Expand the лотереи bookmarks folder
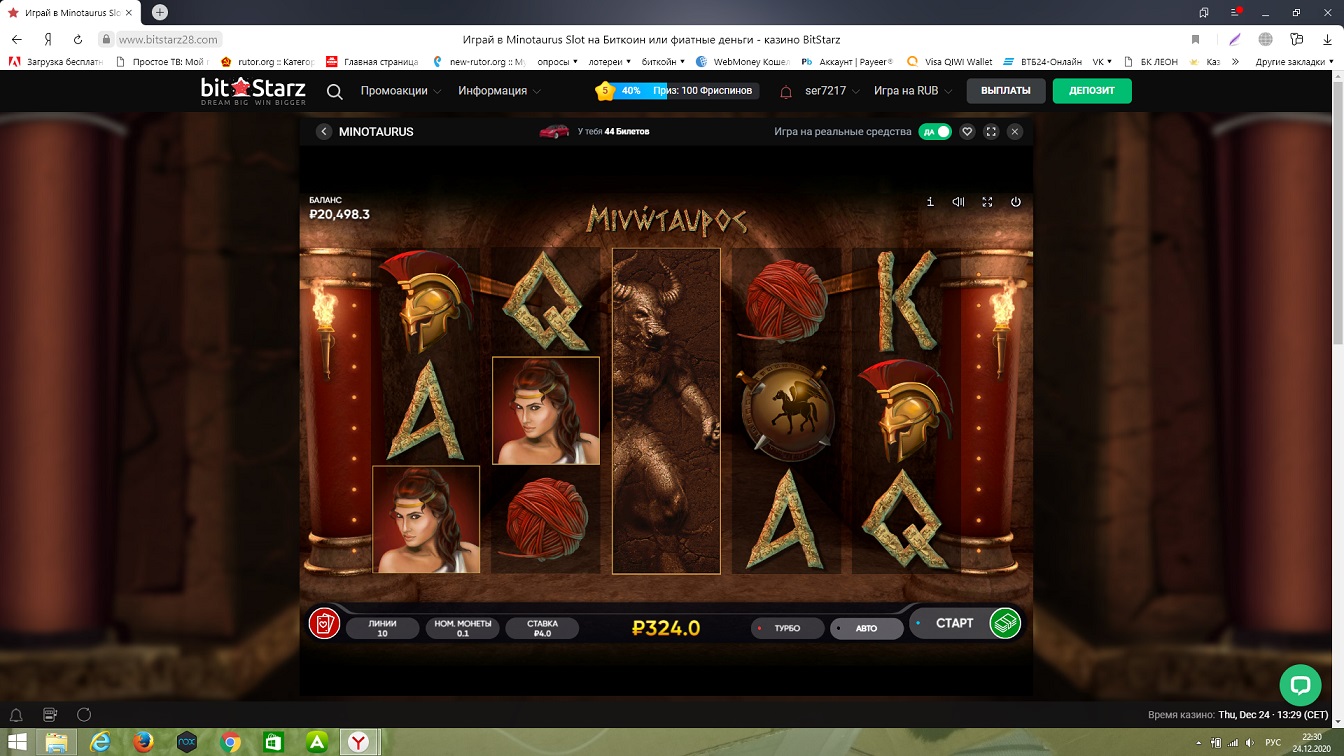The width and height of the screenshot is (1344, 756). coord(609,62)
